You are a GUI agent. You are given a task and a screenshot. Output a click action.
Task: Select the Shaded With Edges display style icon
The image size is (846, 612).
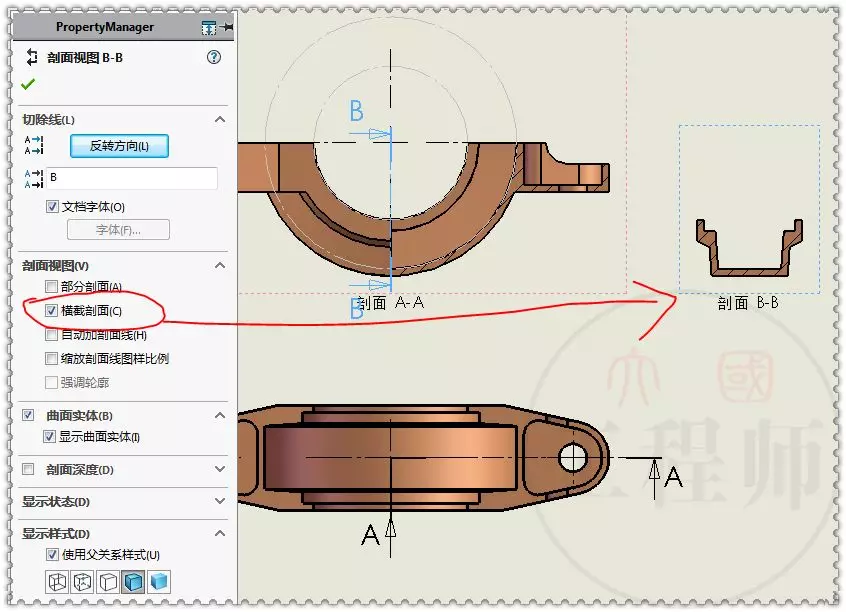click(x=133, y=582)
